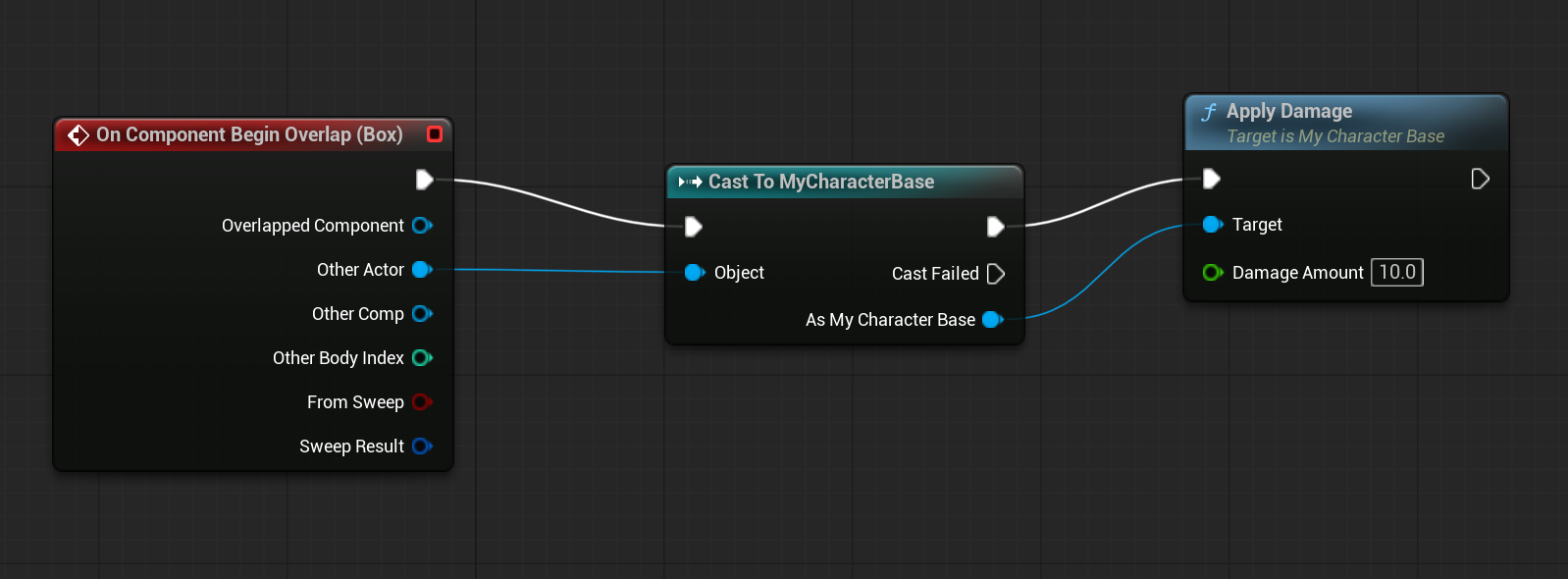Viewport: 1568px width, 579px height.
Task: Click the Other Body Index pin
Action: (423, 358)
